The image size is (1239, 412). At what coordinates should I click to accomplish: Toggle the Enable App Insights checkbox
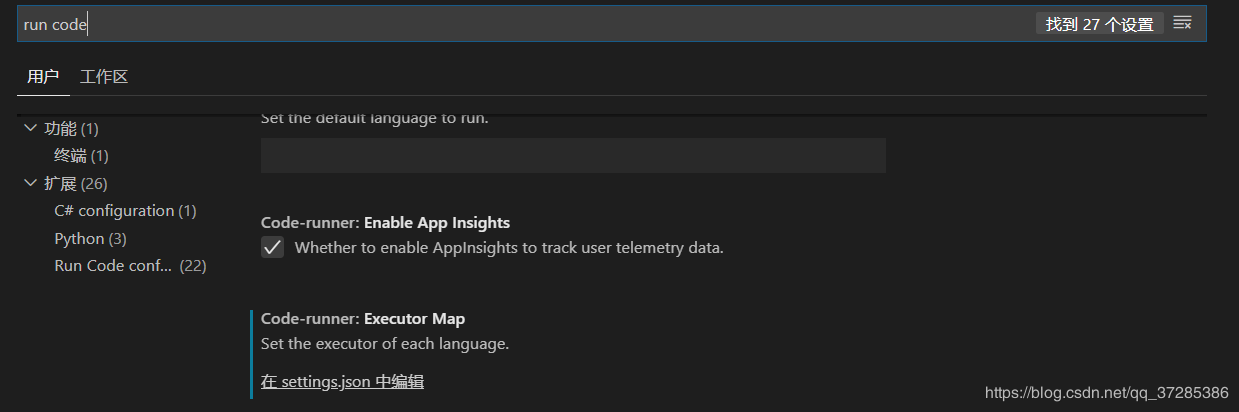(x=273, y=247)
